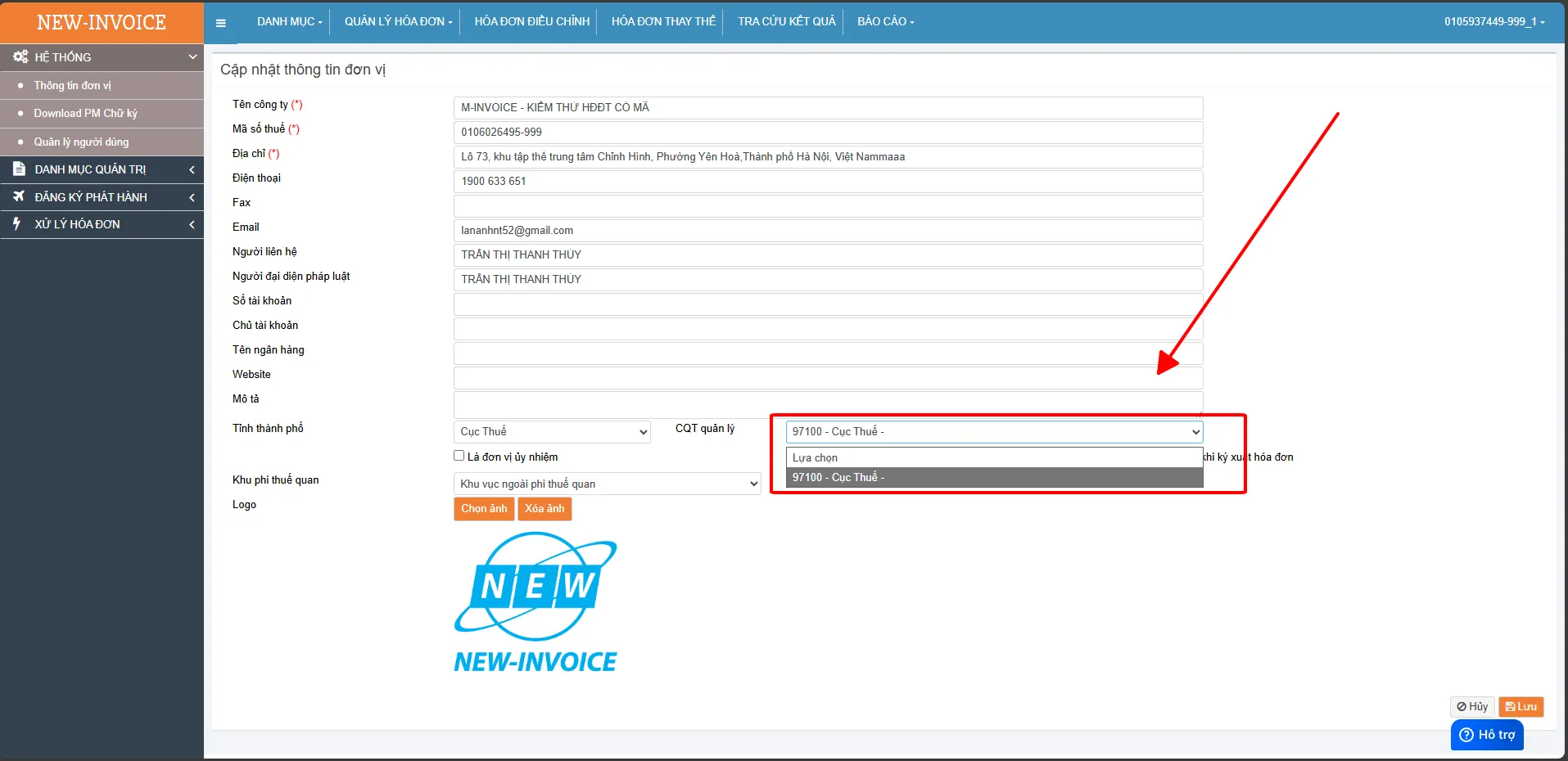Click the Điện thoại input field
Viewport: 1568px width, 761px height.
[x=828, y=181]
